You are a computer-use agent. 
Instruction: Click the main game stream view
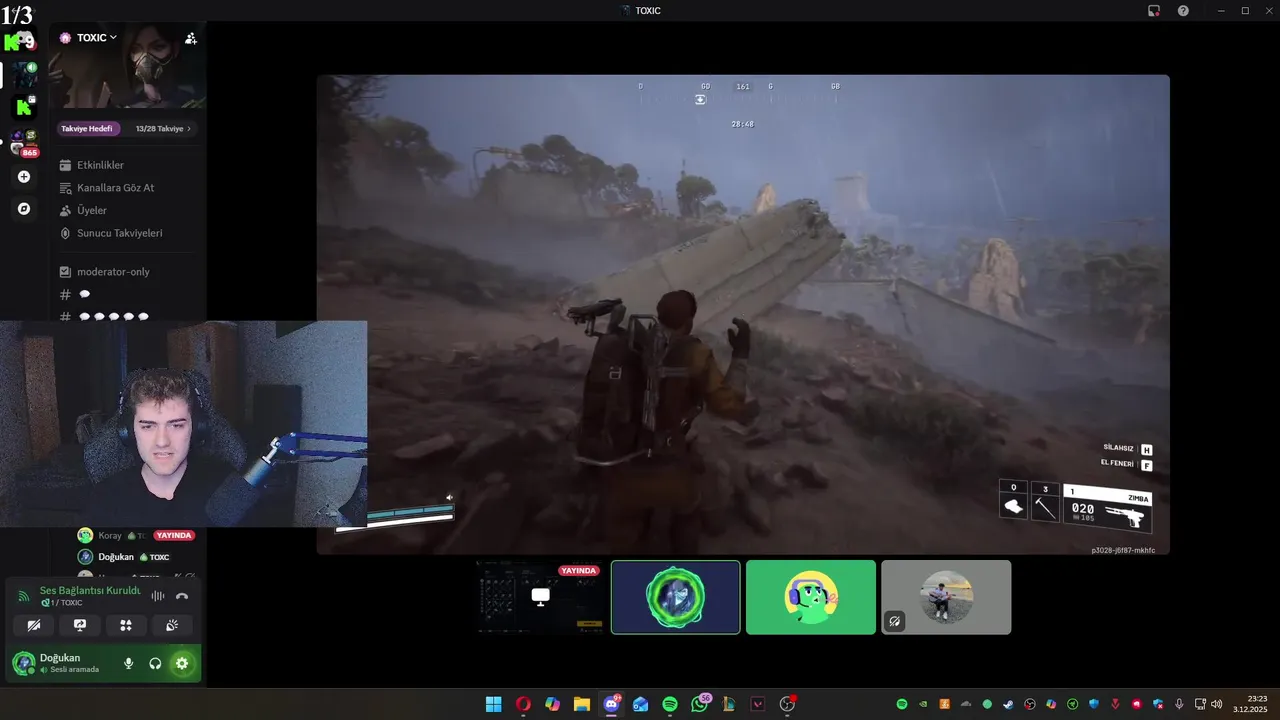pyautogui.click(x=743, y=314)
